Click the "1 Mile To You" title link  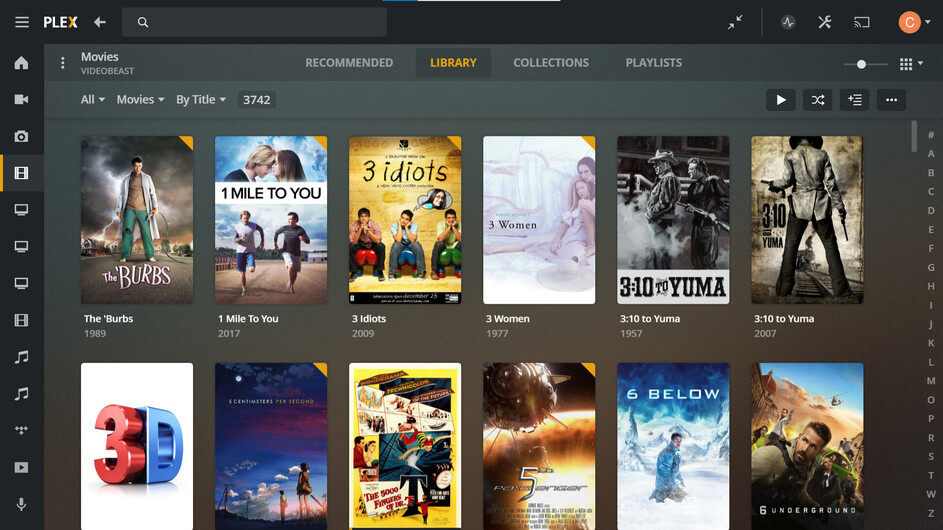coord(248,319)
